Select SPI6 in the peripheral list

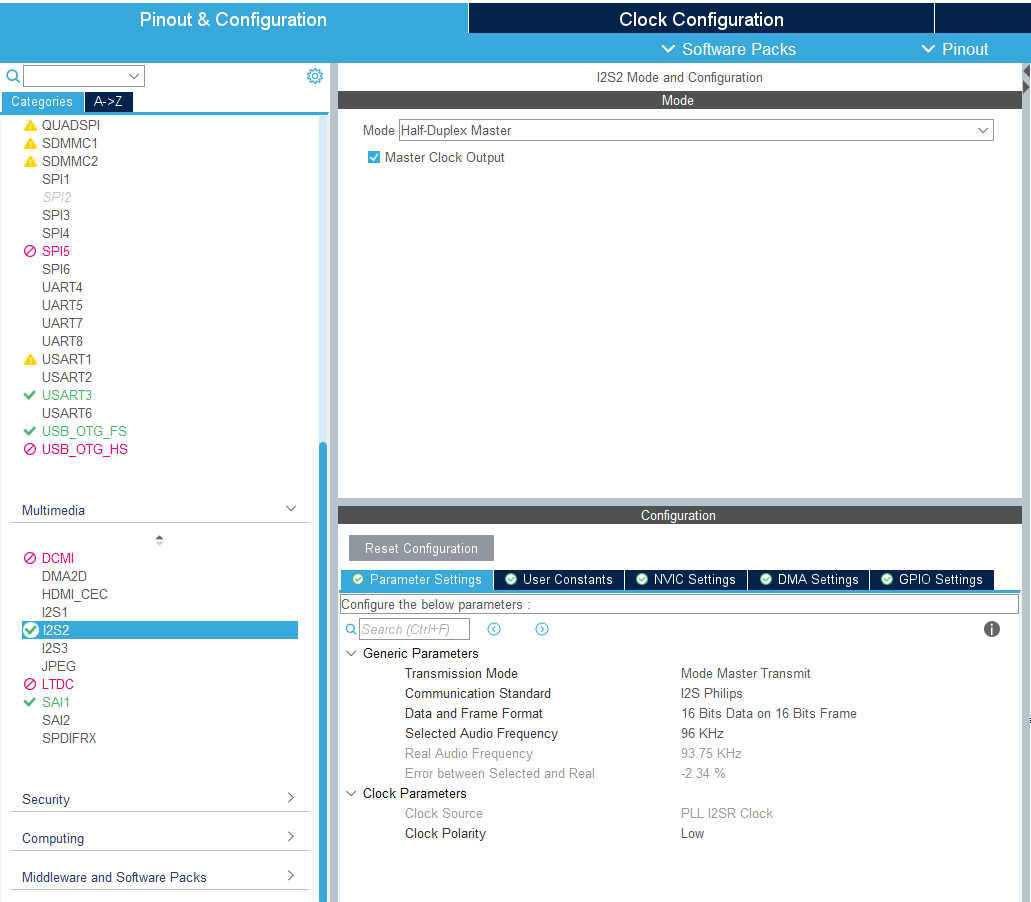tap(56, 270)
